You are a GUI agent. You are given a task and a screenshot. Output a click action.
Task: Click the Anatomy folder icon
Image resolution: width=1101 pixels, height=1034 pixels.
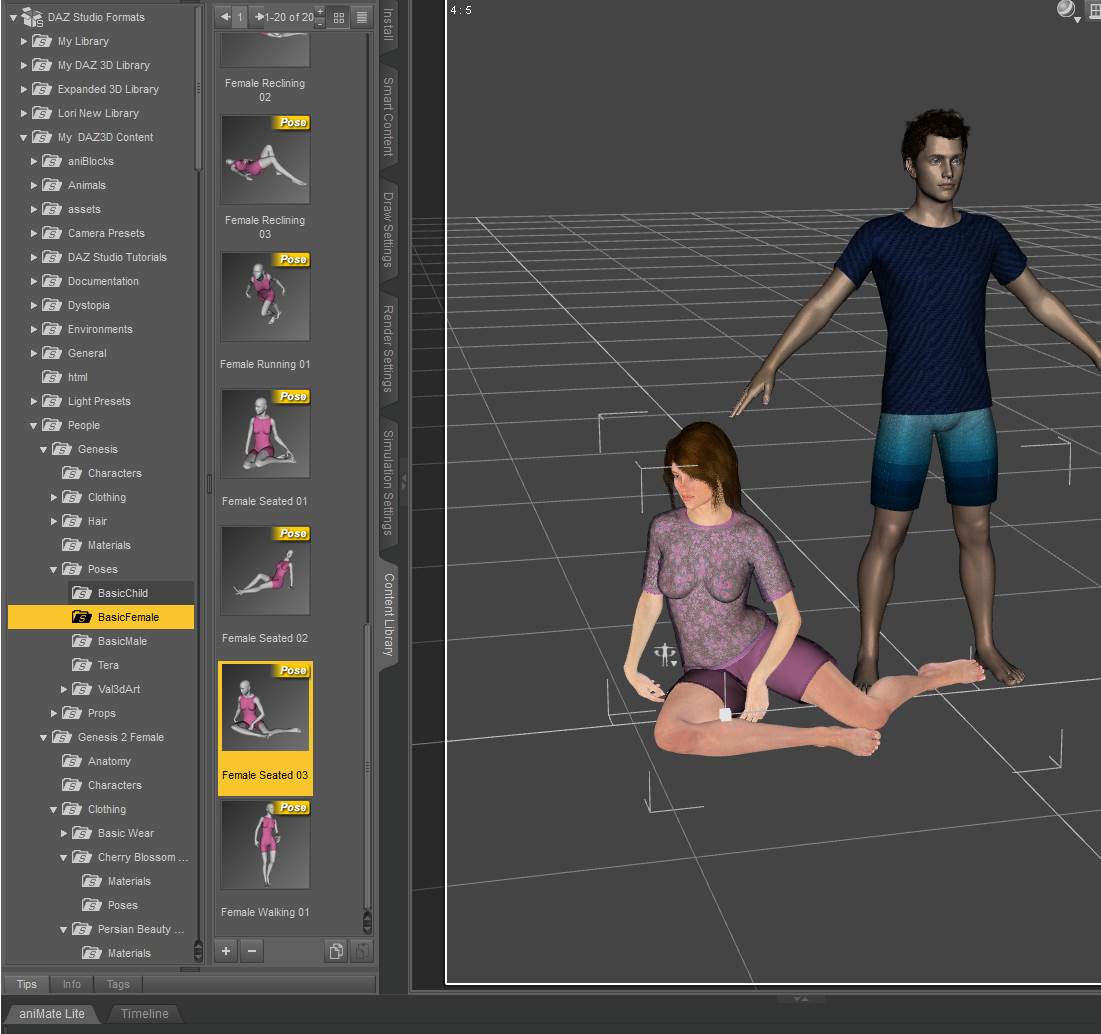[x=72, y=761]
